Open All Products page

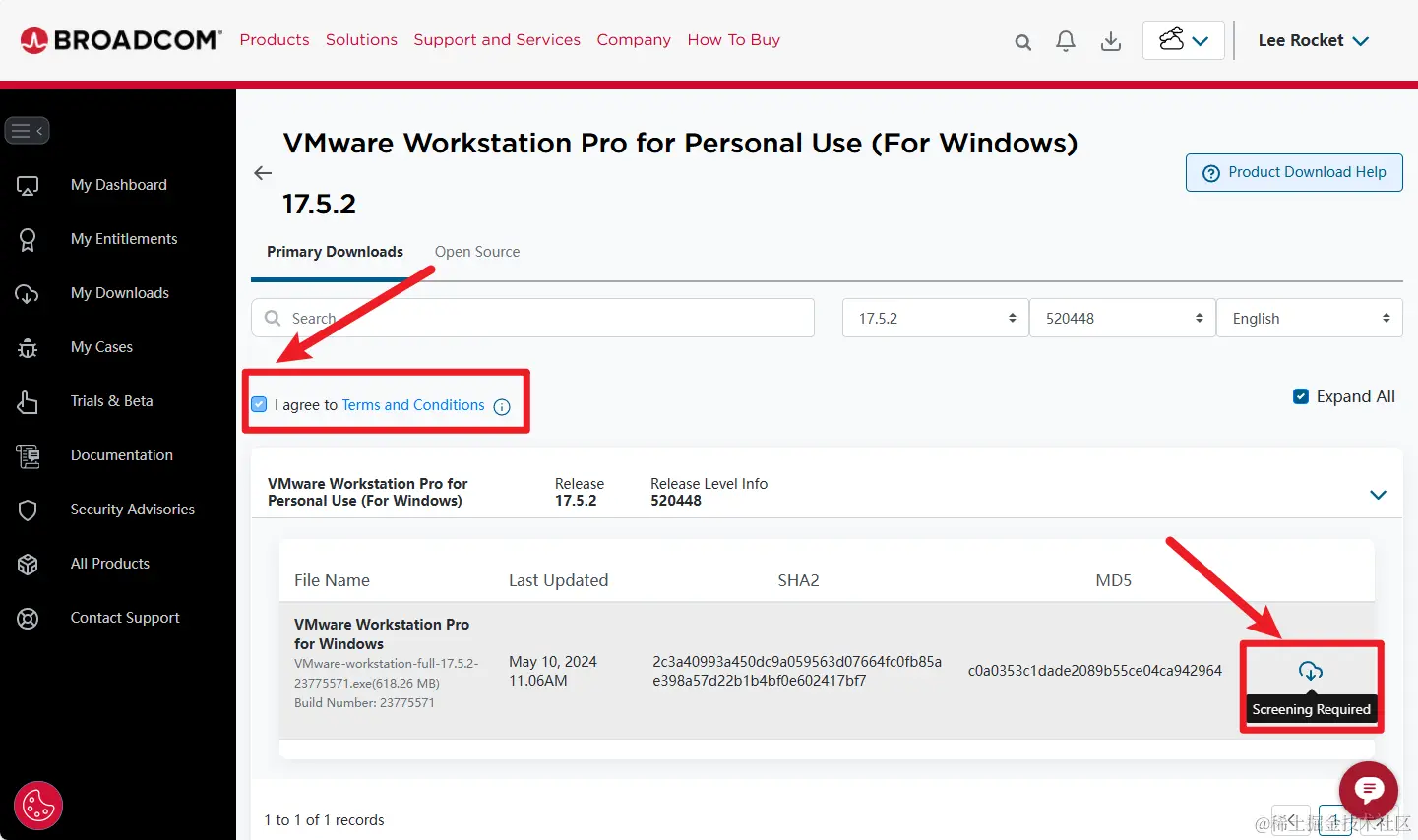point(110,564)
